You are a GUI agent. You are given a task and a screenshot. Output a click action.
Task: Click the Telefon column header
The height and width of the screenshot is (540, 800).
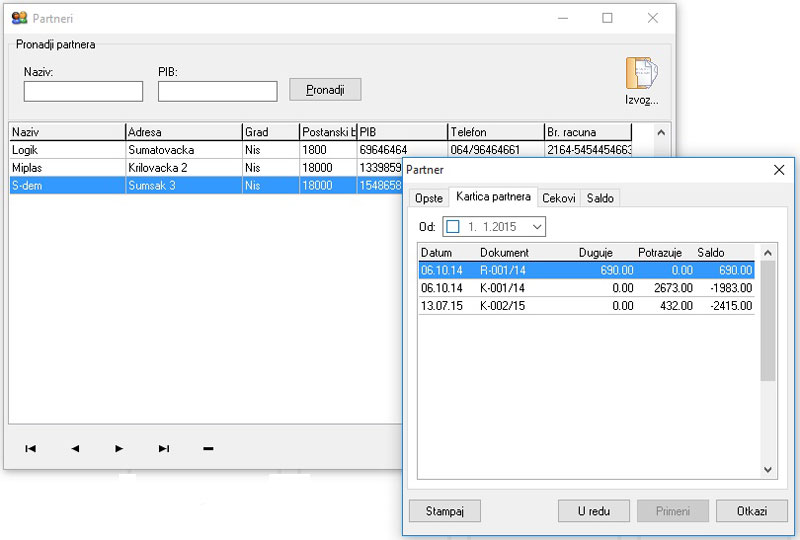tap(495, 132)
